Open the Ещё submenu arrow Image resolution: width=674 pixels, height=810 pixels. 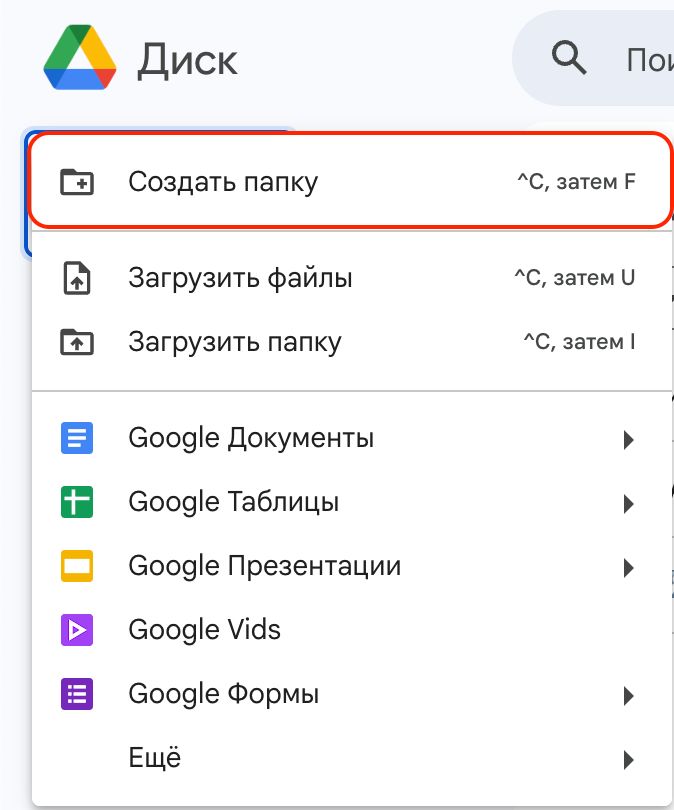(628, 759)
